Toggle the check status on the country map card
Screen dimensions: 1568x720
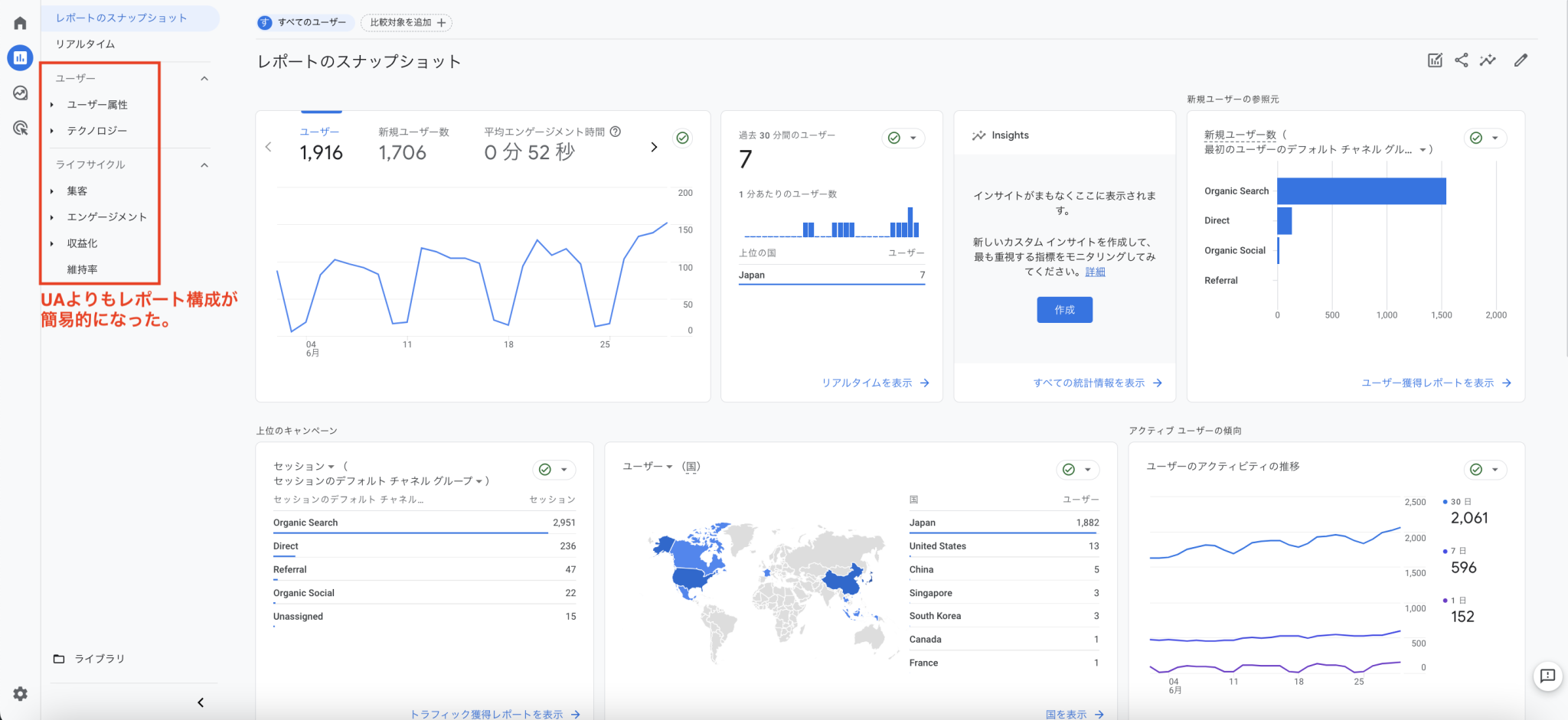coord(1069,470)
